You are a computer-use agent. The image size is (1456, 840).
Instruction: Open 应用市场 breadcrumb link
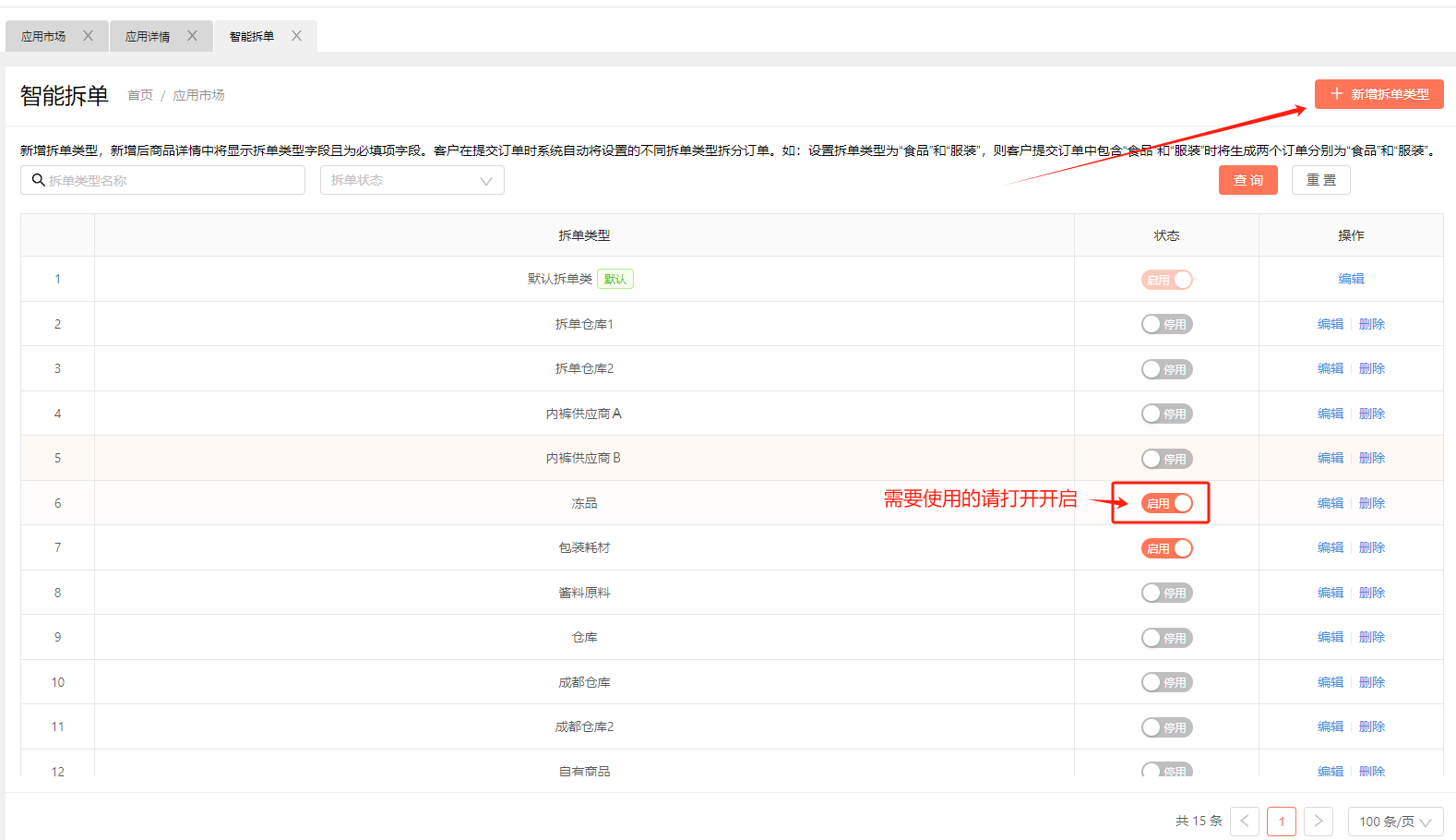[198, 95]
